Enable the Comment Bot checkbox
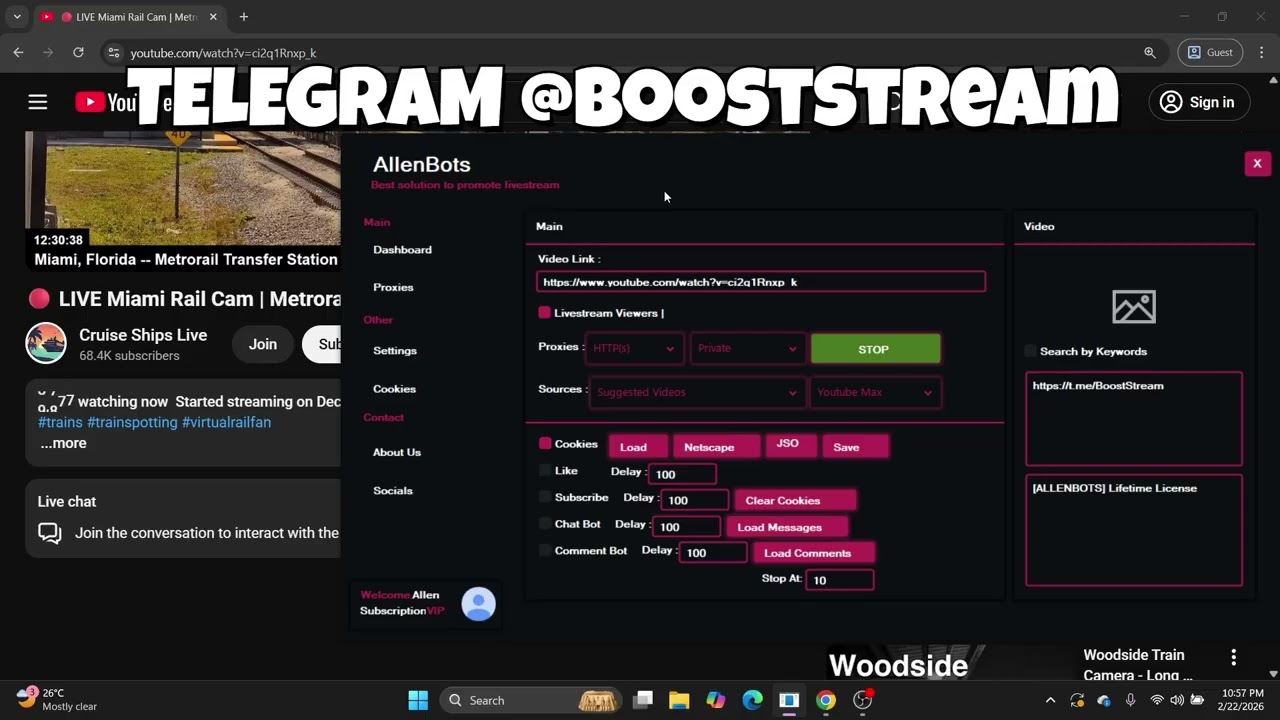 pos(545,550)
